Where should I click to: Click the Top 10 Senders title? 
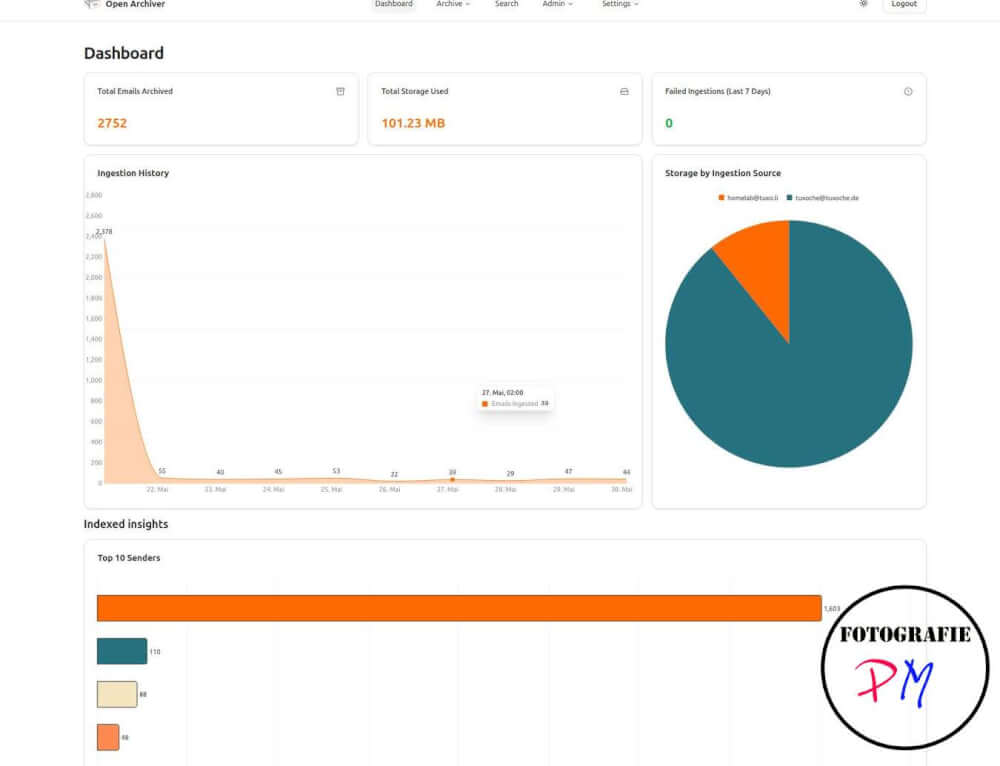pyautogui.click(x=128, y=557)
